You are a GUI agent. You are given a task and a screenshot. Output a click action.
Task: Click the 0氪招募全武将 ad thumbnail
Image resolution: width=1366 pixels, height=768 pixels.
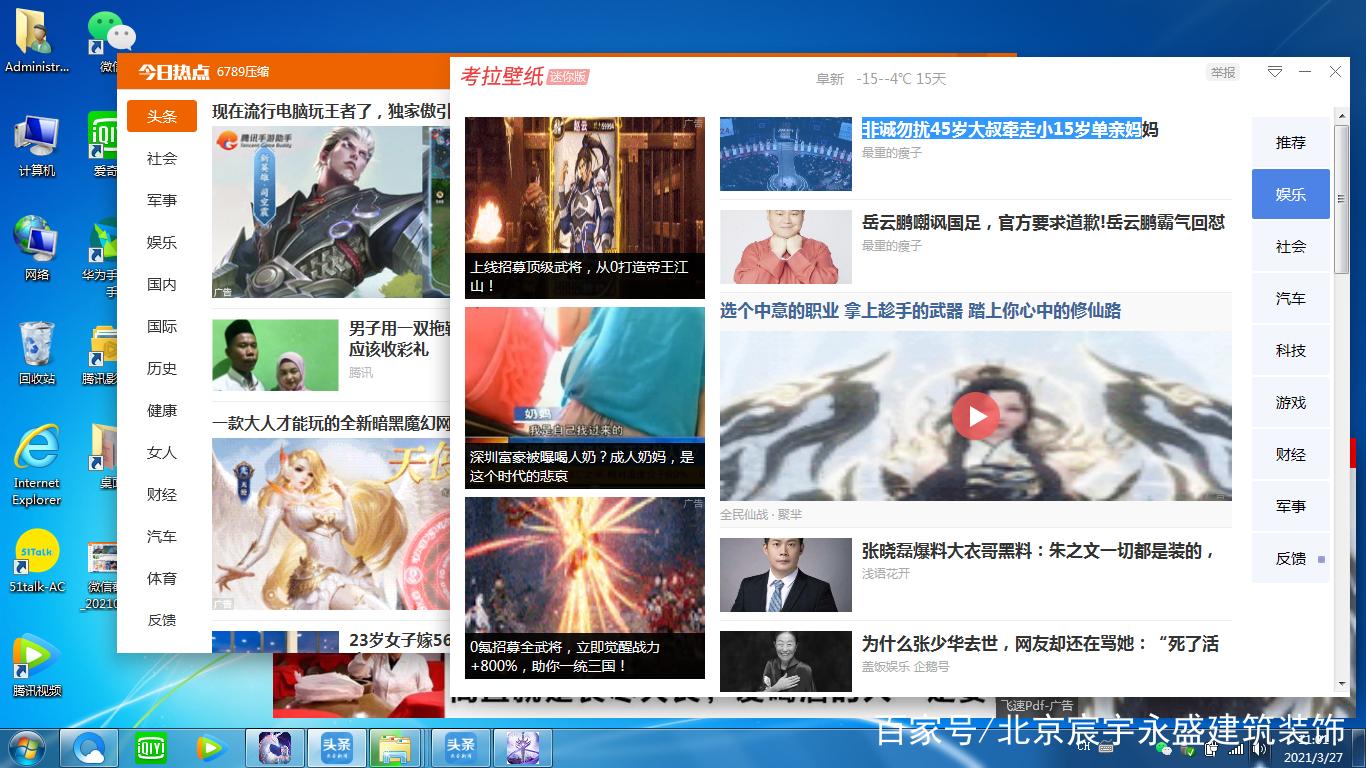pyautogui.click(x=585, y=587)
